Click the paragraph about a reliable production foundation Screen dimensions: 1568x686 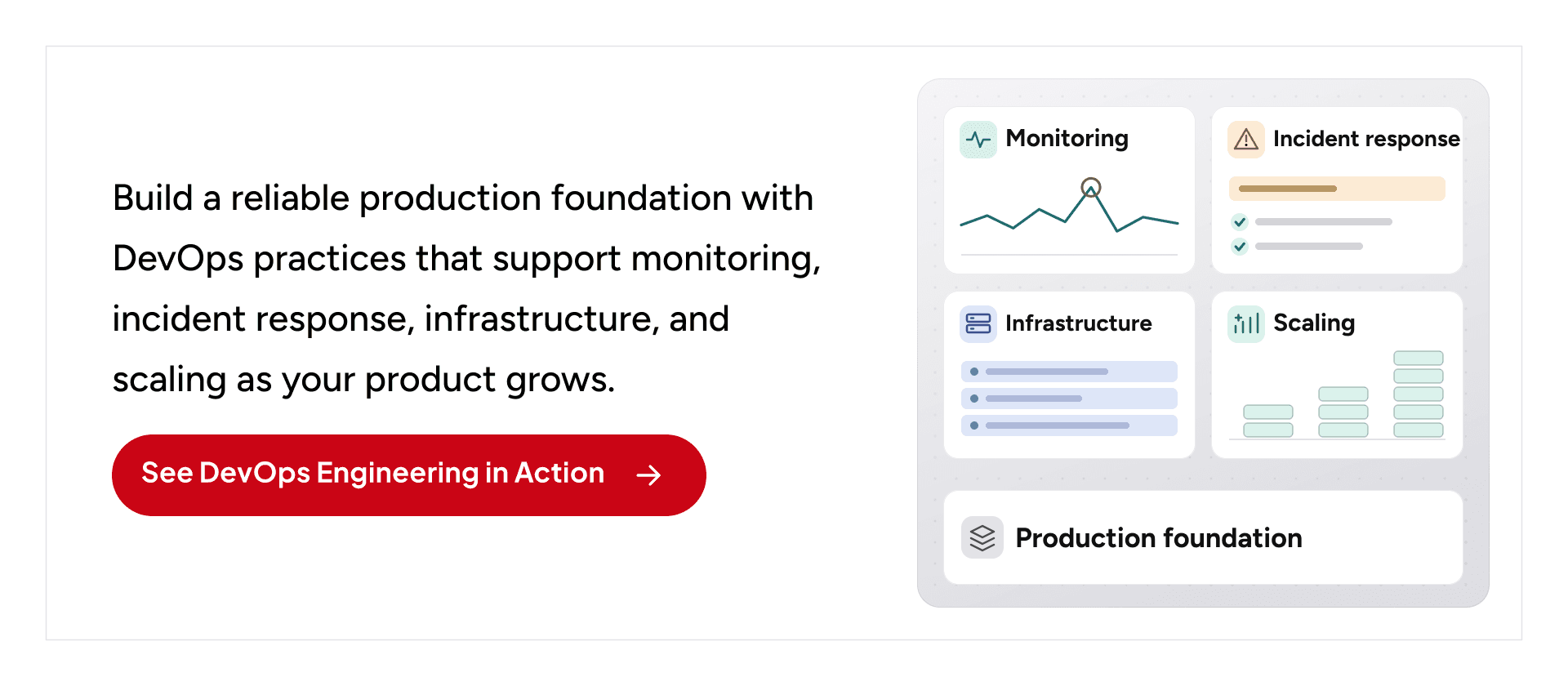[x=466, y=289]
